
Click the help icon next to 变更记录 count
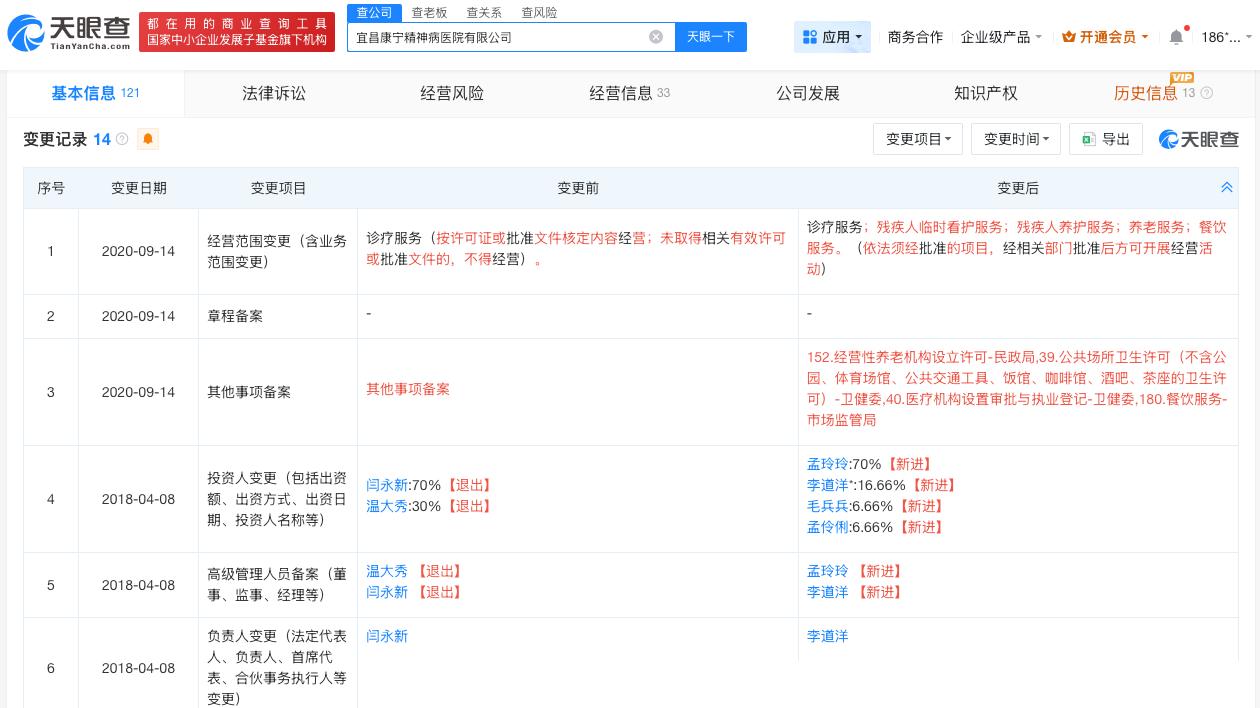tap(122, 140)
